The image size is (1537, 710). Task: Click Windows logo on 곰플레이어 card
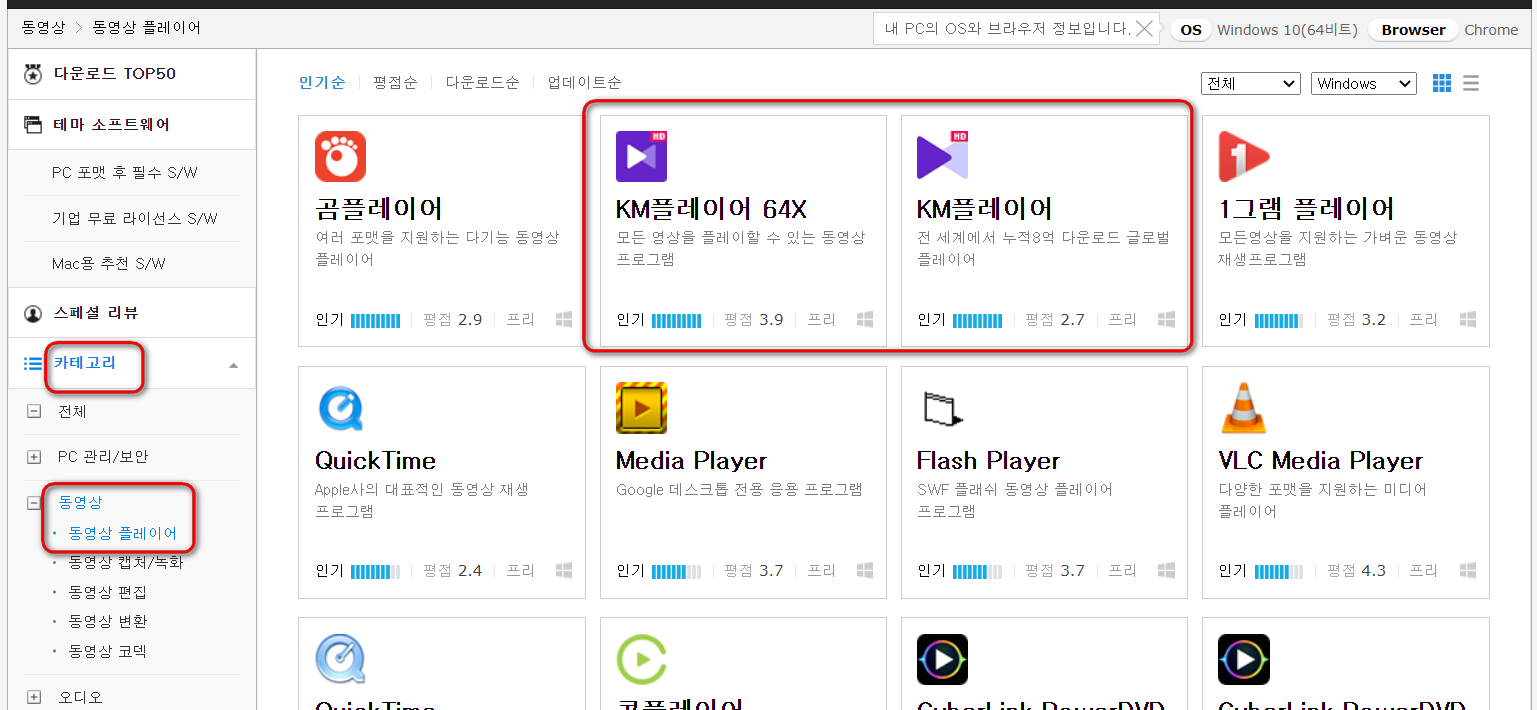tap(564, 320)
